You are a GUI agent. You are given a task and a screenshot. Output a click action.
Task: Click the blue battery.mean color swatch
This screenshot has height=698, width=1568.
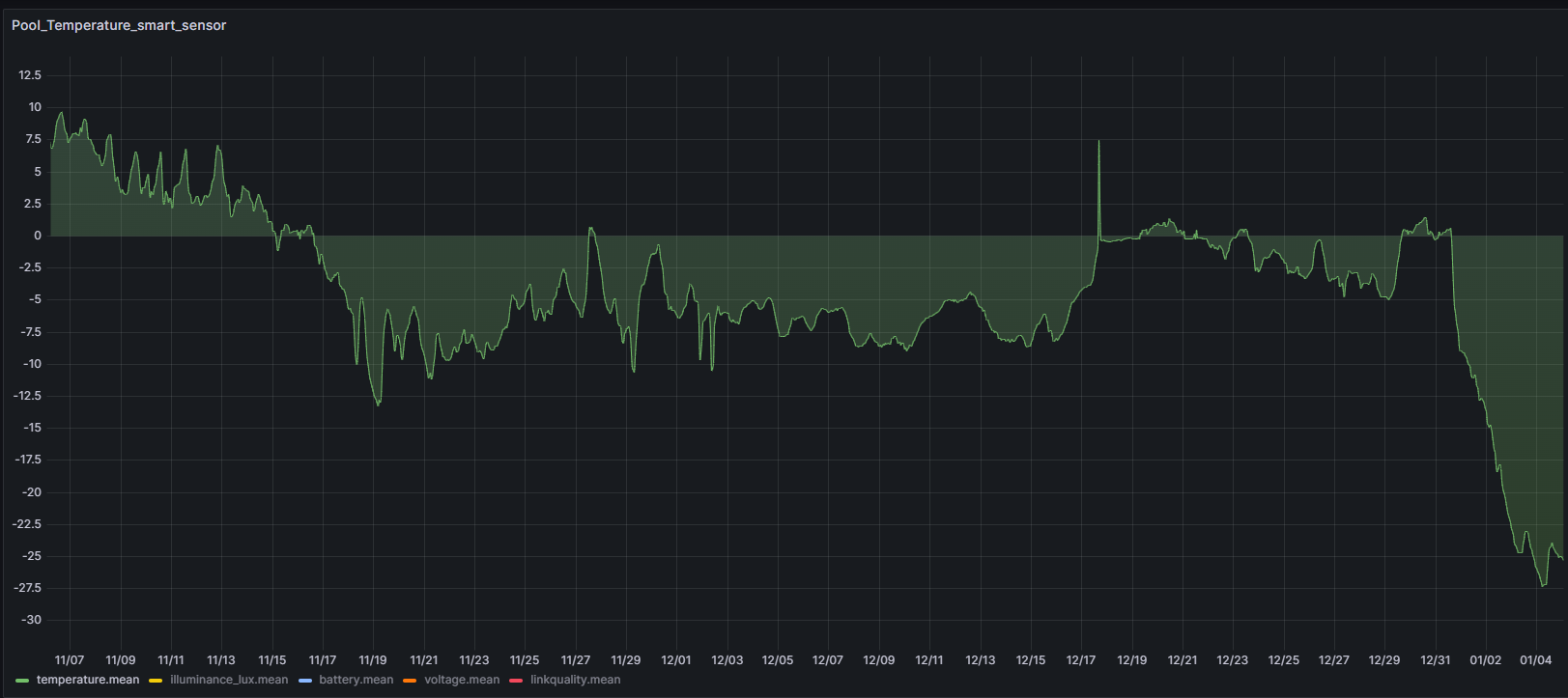point(305,681)
